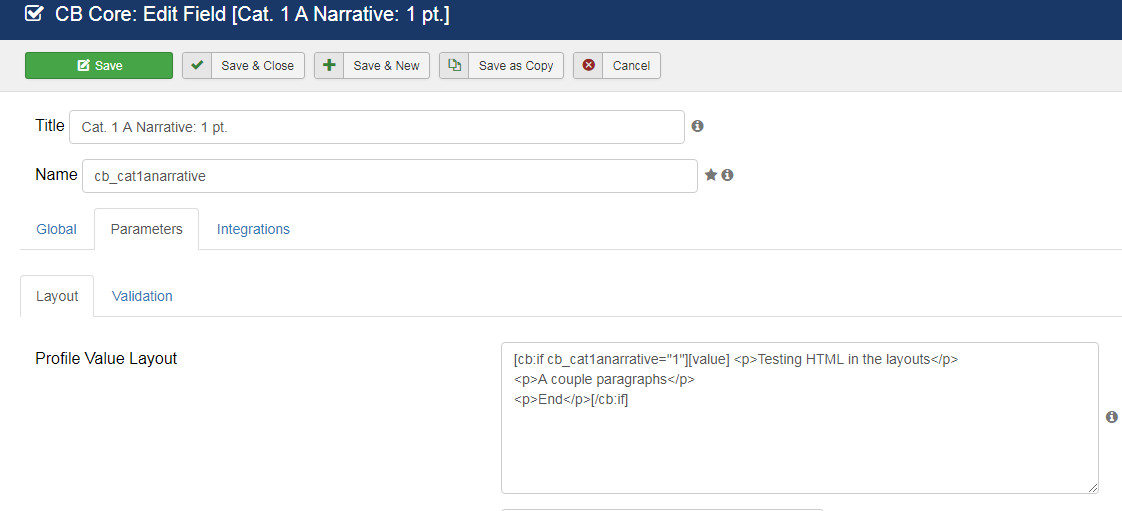
Task: Click info icon beside Profile Value Layout box
Action: (1111, 417)
